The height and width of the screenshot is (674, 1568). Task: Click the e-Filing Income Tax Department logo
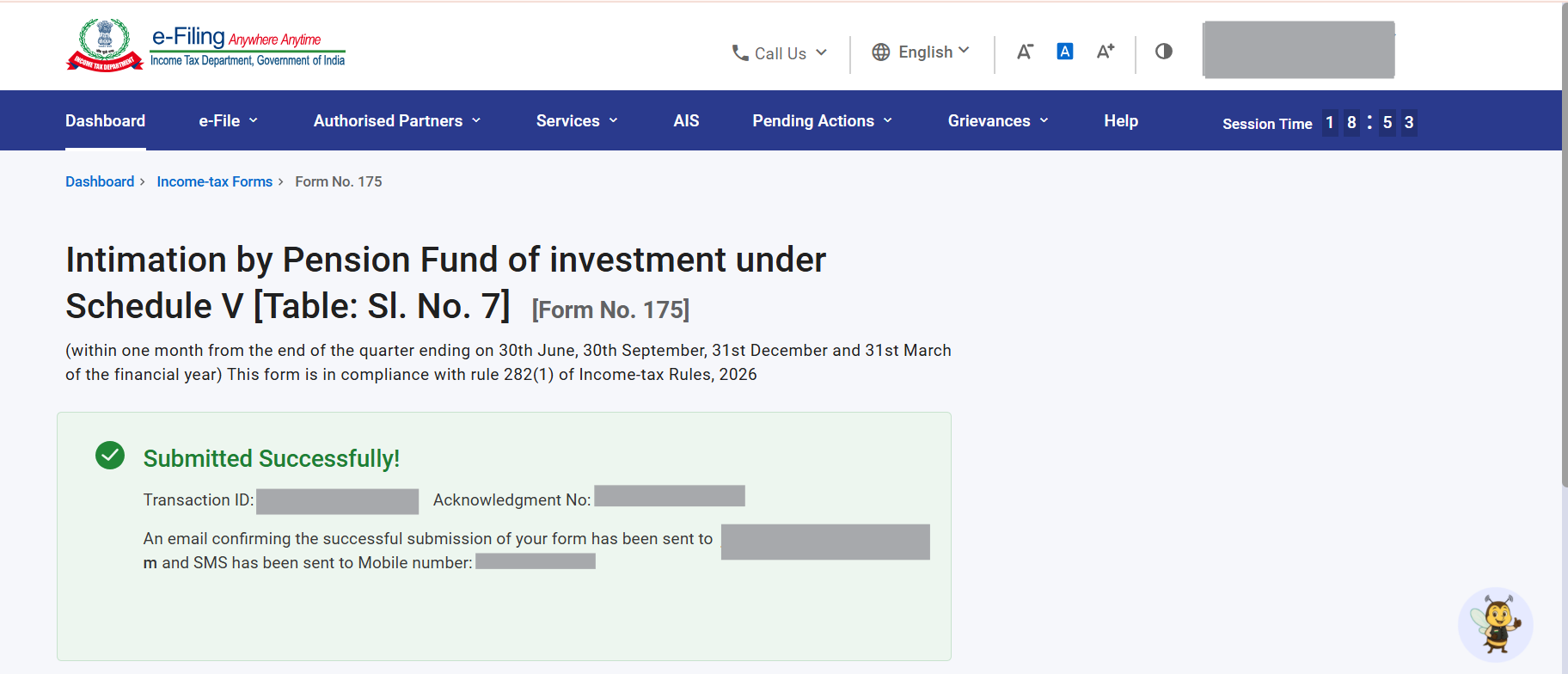tap(205, 46)
